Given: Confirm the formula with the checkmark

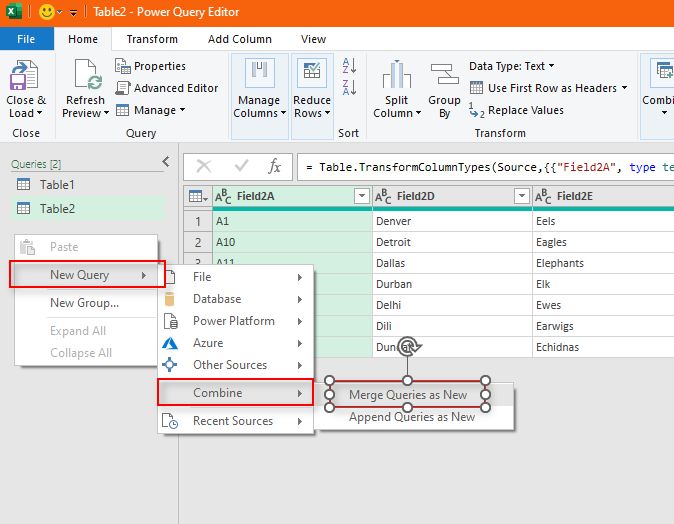Looking at the screenshot, I should pos(241,165).
